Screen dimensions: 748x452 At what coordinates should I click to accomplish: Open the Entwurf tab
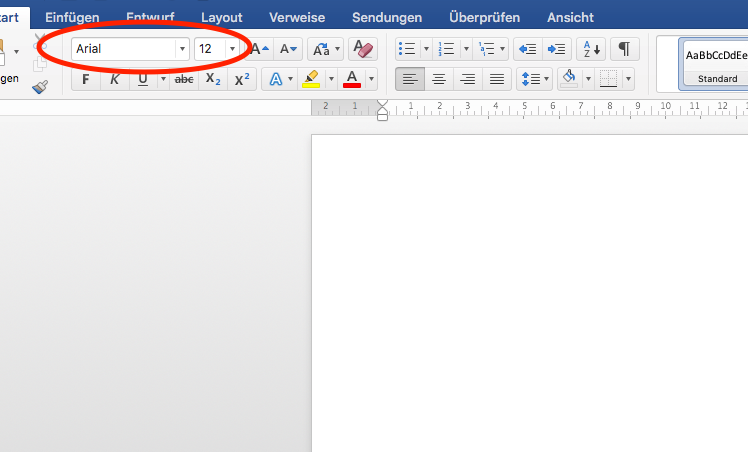pyautogui.click(x=150, y=18)
